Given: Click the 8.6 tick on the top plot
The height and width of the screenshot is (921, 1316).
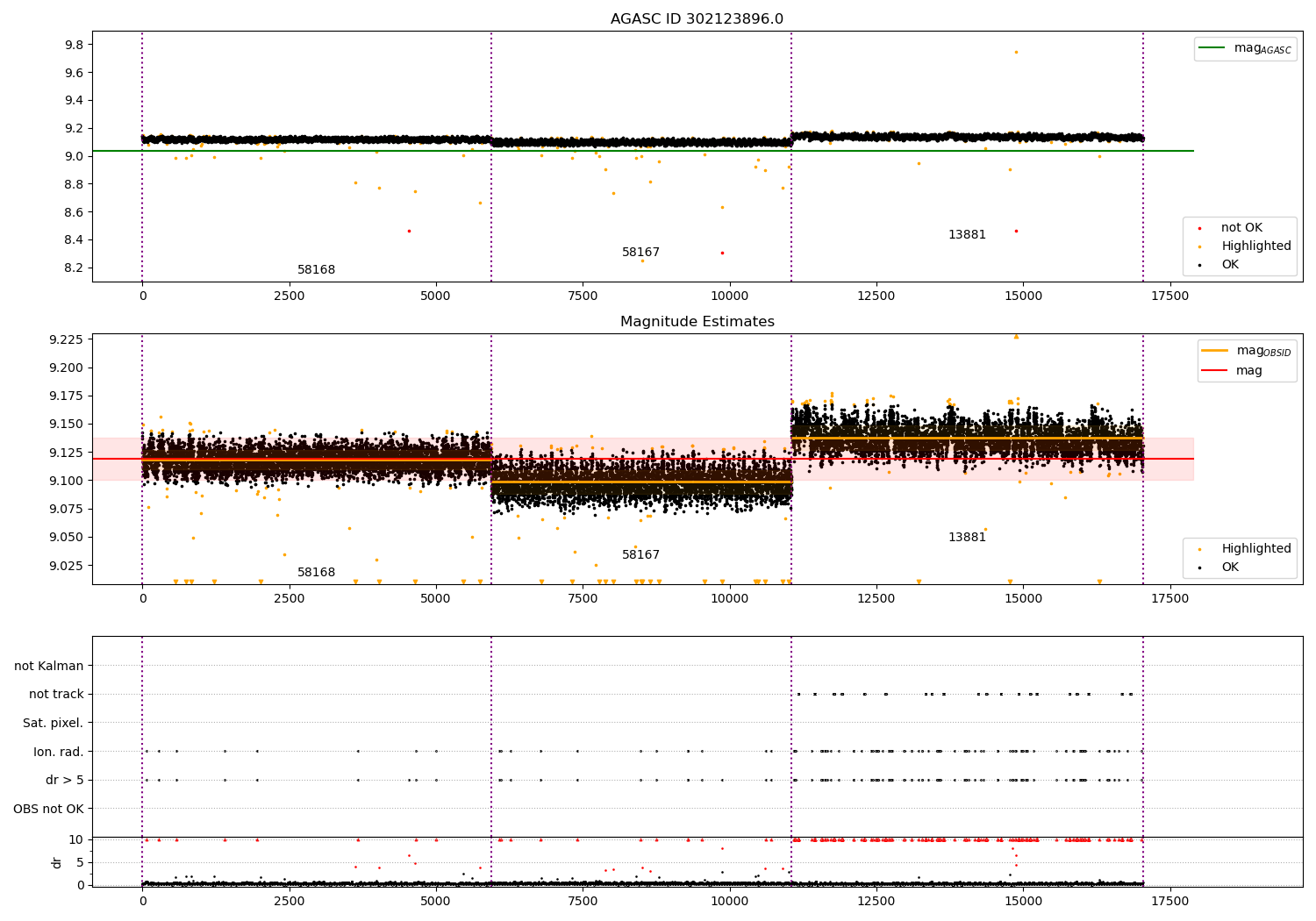Looking at the screenshot, I should [73, 212].
